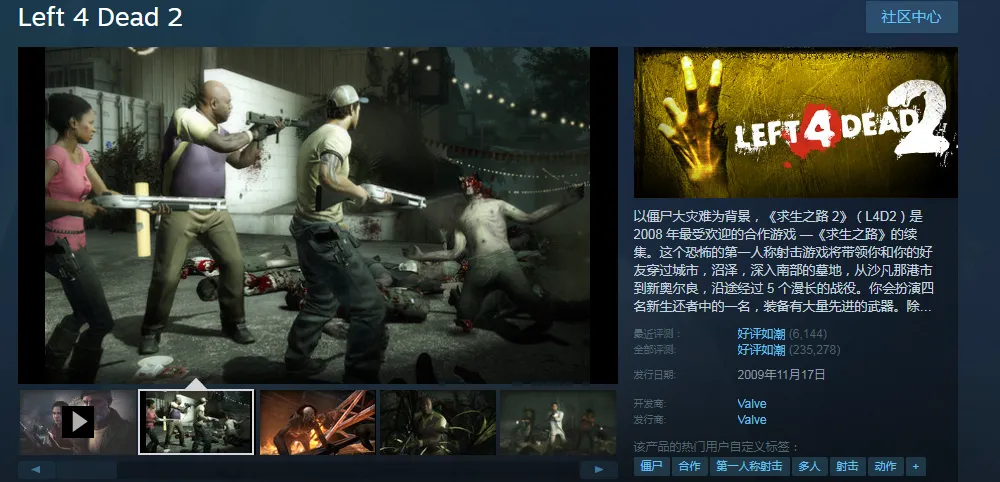
Task: Click the release date 2009年11月17日
Action: click(781, 374)
